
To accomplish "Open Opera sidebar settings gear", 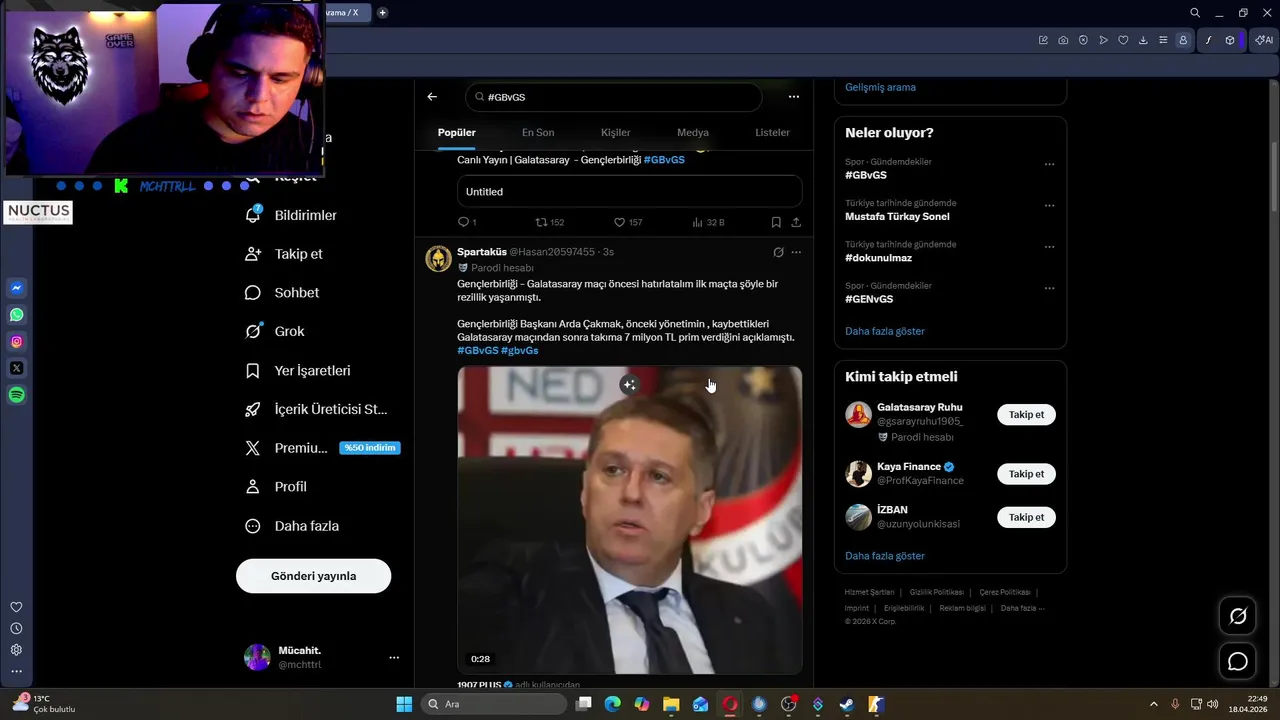I will point(16,650).
